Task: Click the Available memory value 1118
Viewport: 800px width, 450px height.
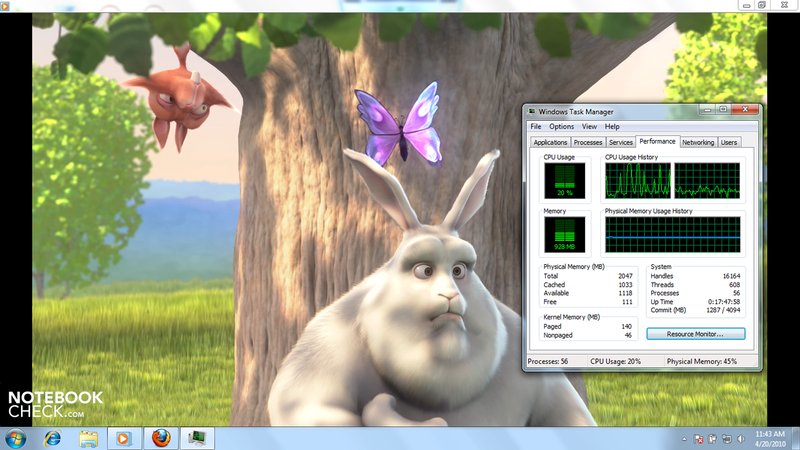Action: tap(625, 293)
